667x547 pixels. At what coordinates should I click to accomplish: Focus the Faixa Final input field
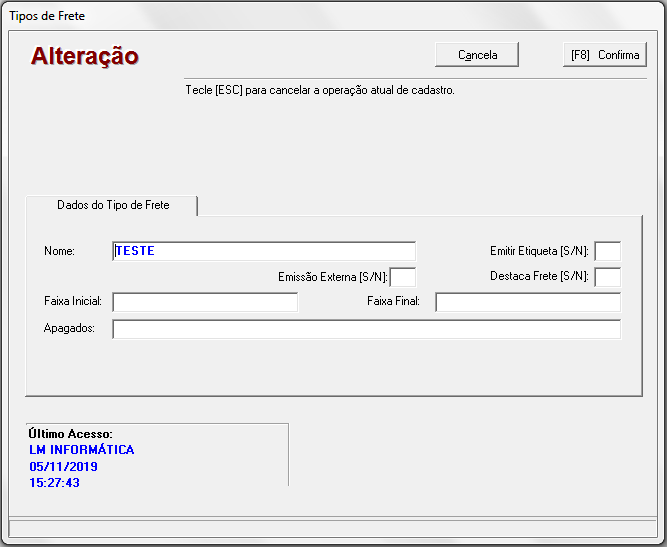click(x=527, y=302)
